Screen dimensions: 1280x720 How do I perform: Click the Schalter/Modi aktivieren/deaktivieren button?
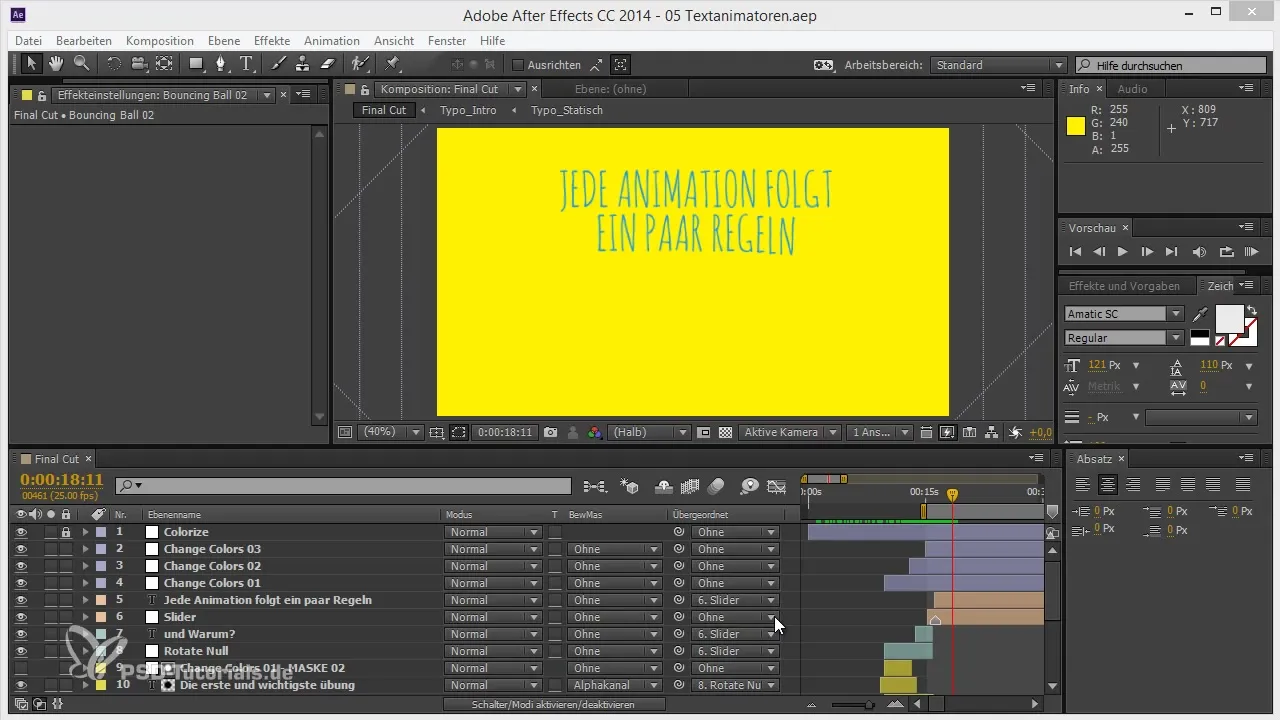click(x=553, y=704)
